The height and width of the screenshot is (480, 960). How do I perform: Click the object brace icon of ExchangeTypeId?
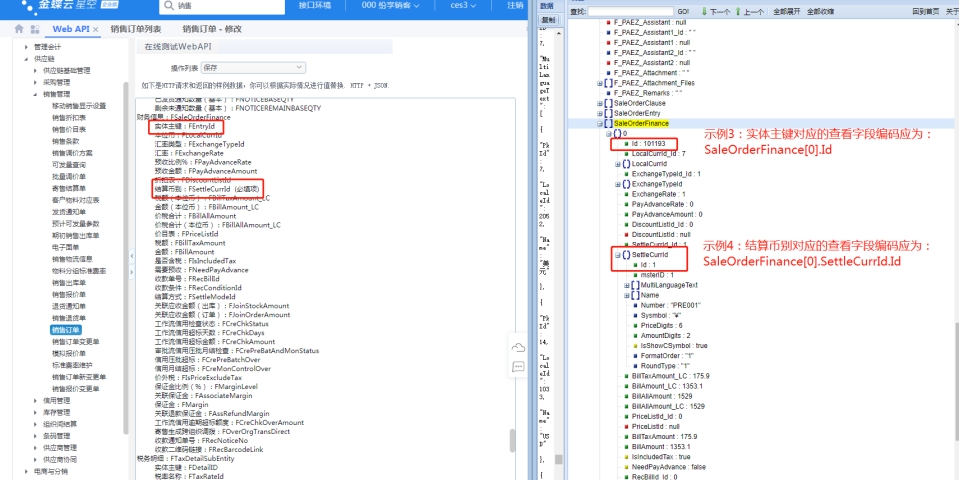click(626, 184)
